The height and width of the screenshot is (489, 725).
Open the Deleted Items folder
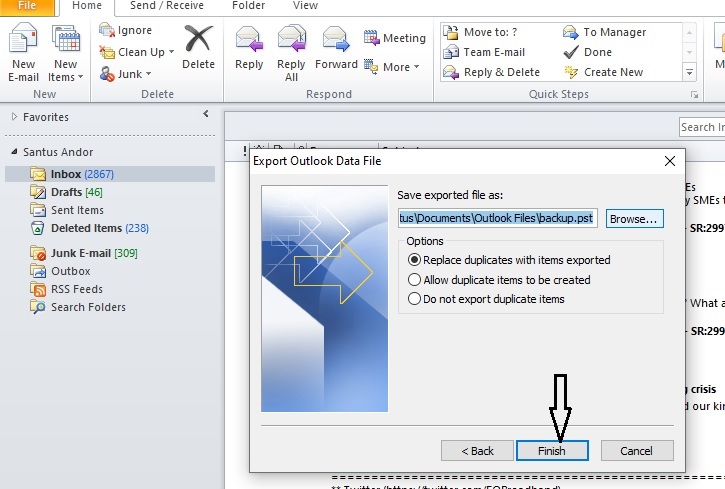pyautogui.click(x=89, y=228)
